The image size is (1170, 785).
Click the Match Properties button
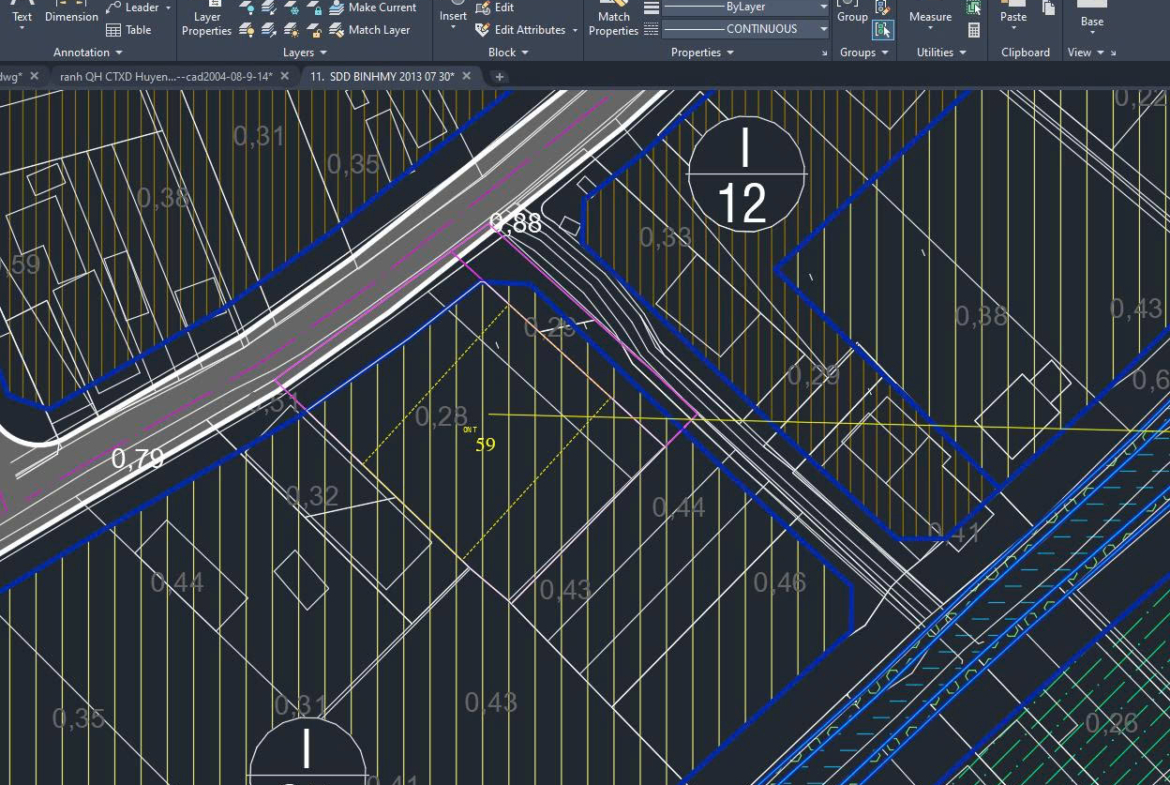point(613,20)
